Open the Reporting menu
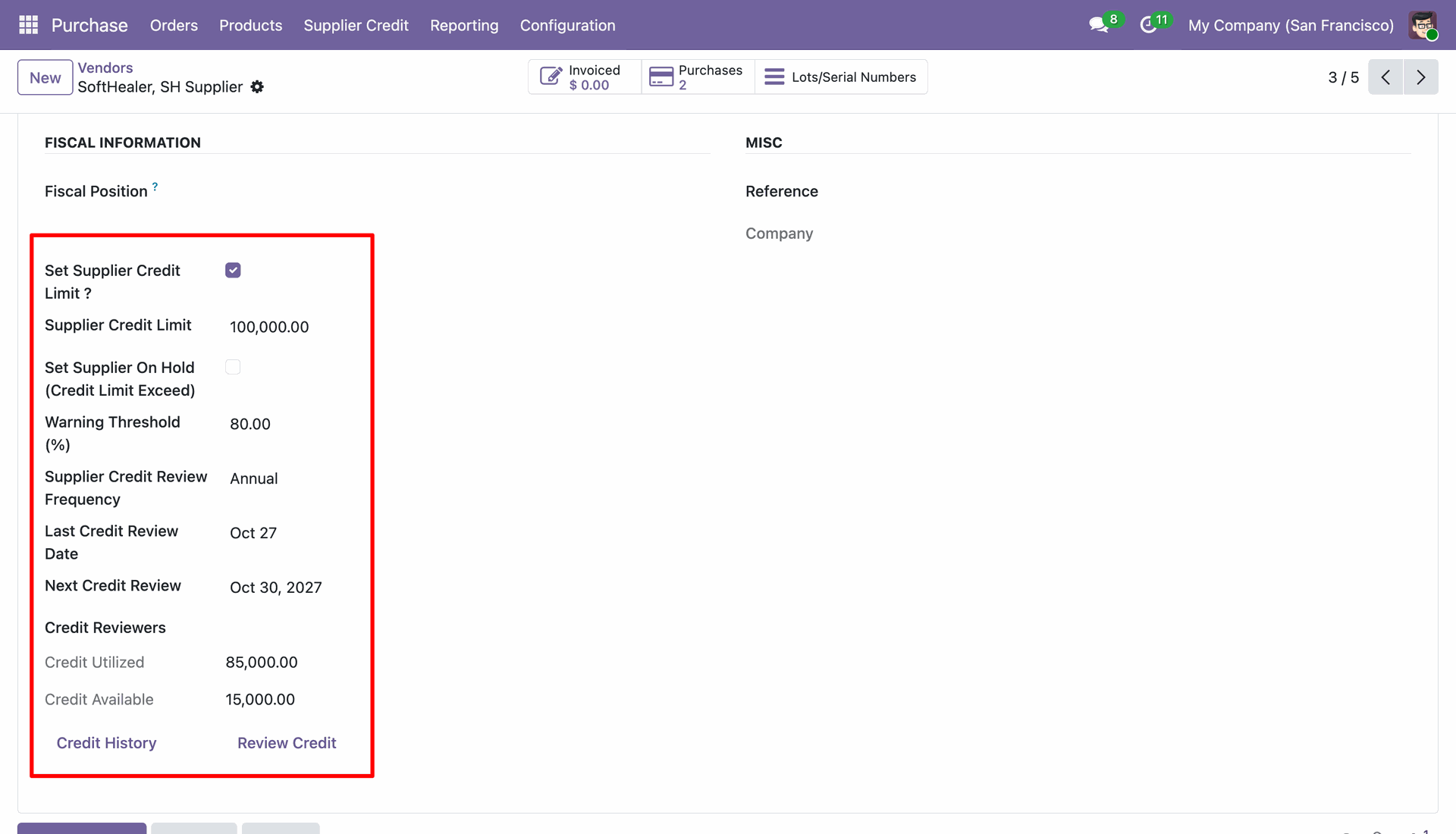This screenshot has height=834, width=1456. (x=464, y=25)
